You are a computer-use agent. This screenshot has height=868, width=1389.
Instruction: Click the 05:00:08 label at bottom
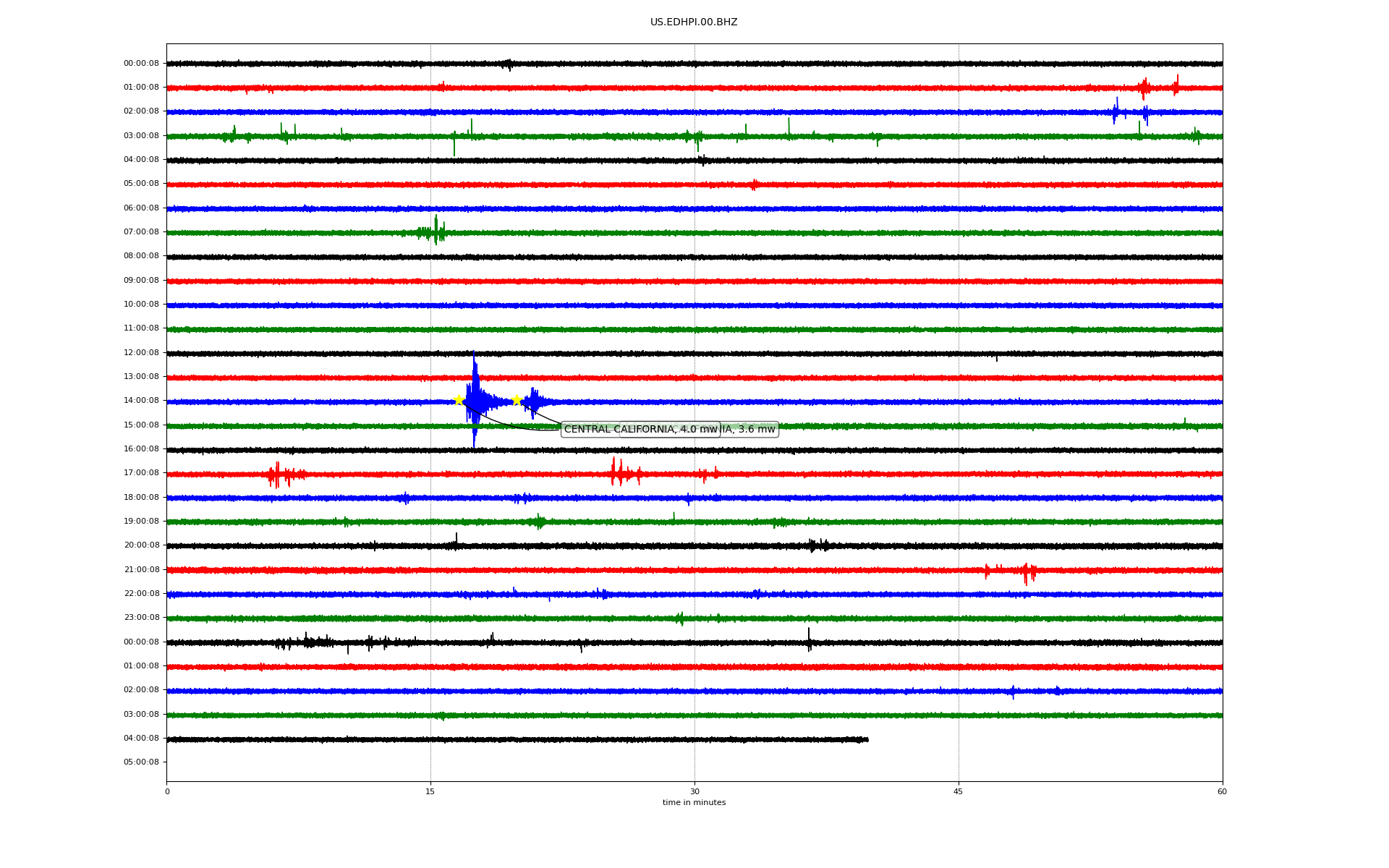(141, 762)
